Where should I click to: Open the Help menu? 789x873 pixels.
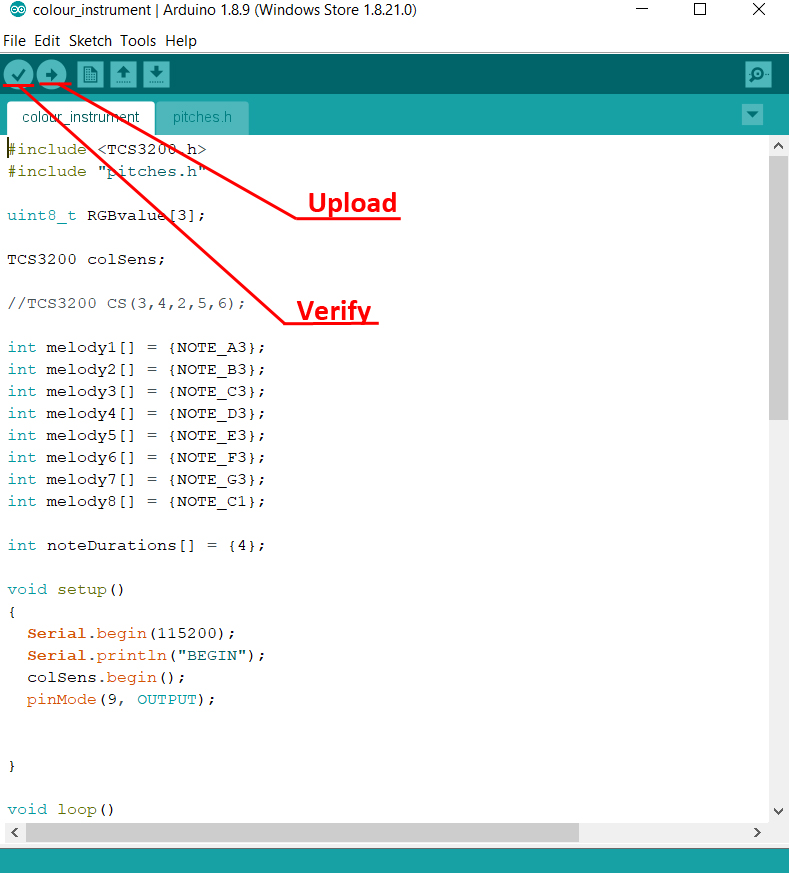tap(181, 41)
